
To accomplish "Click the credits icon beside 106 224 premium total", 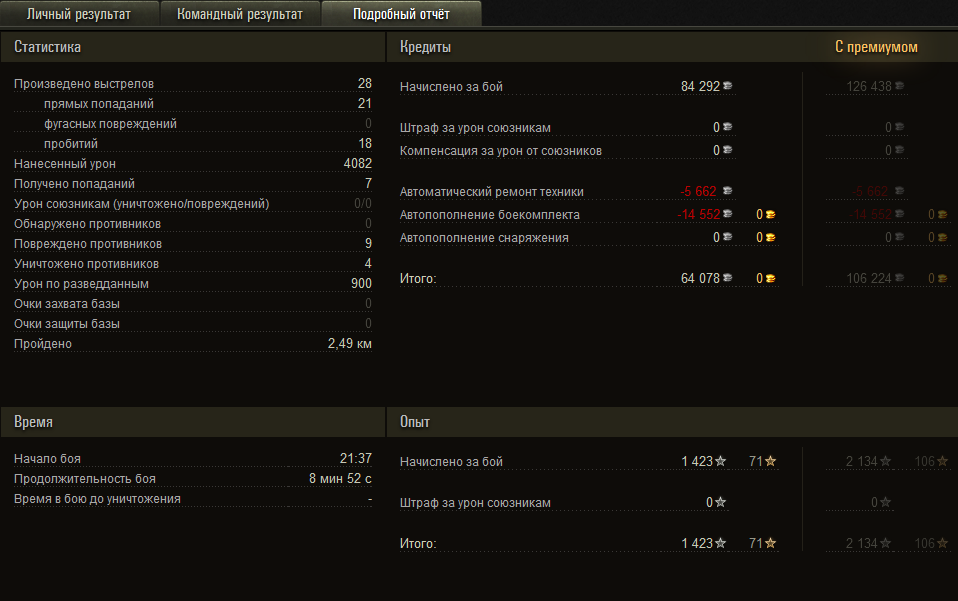I will pos(899,278).
